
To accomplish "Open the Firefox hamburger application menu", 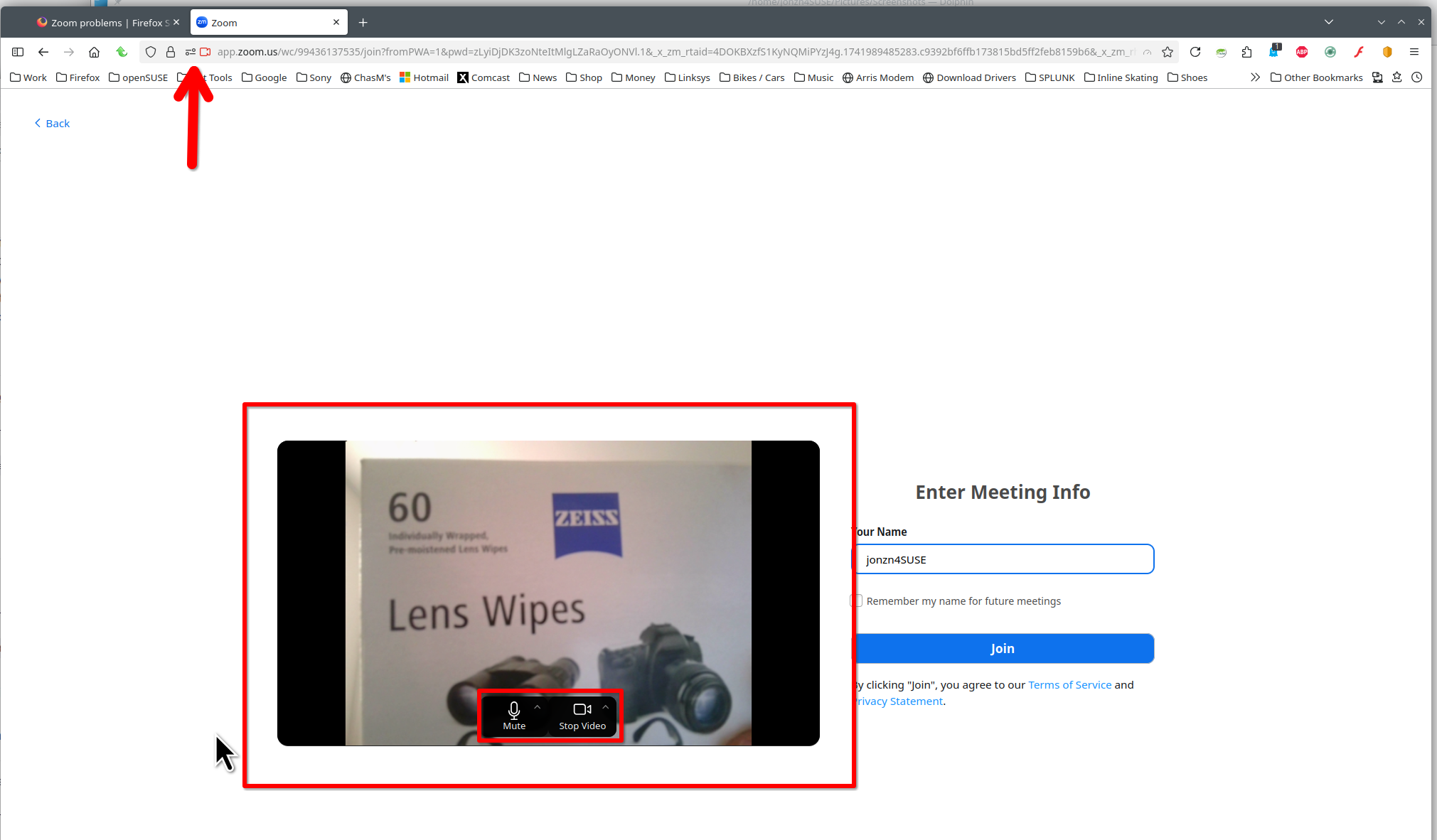I will (x=1414, y=52).
